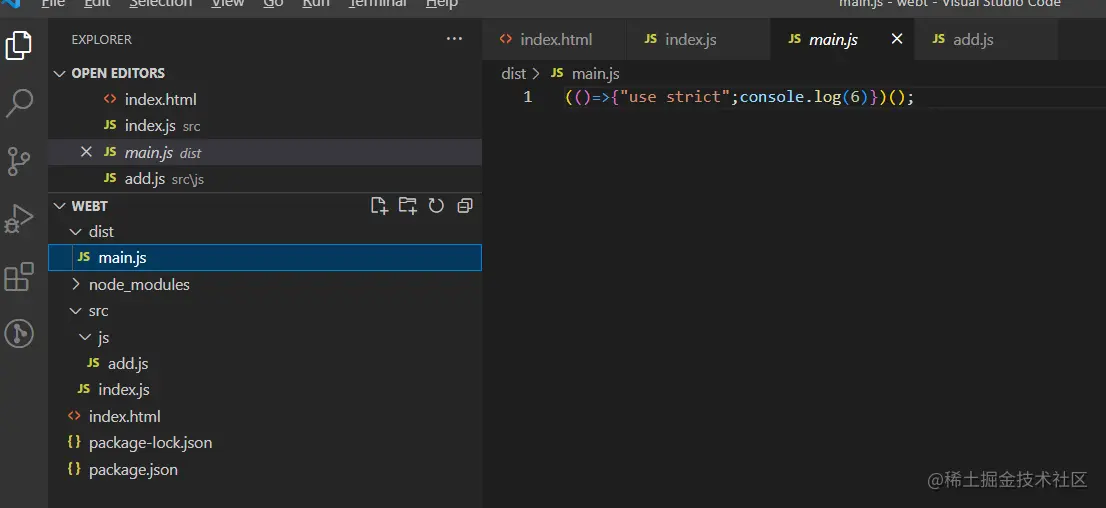
Task: Open the Explorer view in activity bar
Action: 19,45
